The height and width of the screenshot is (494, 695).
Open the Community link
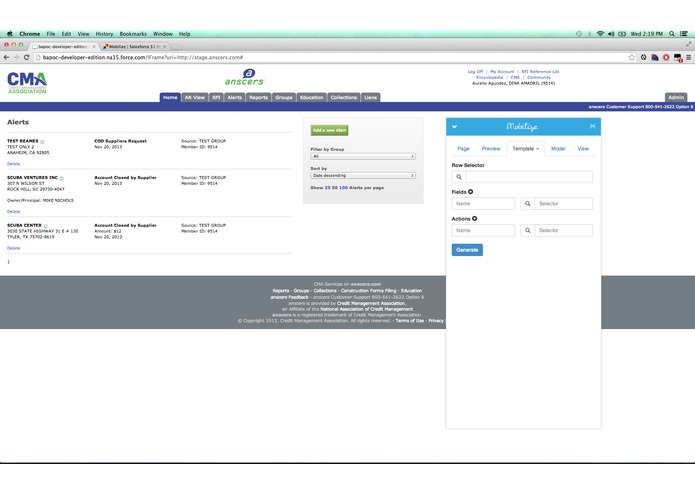pyautogui.click(x=539, y=77)
